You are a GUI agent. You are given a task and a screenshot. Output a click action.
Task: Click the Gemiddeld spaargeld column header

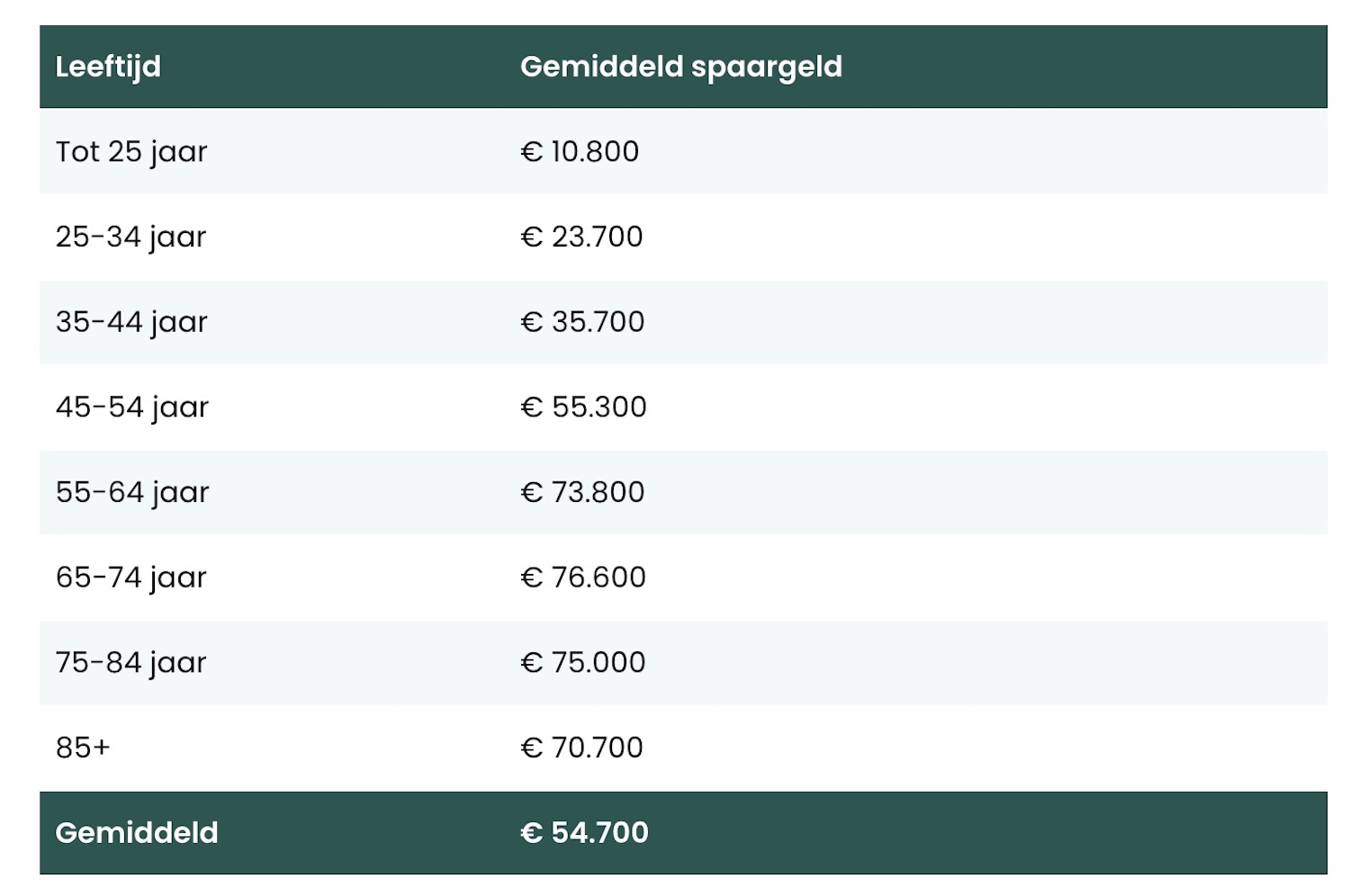click(680, 67)
